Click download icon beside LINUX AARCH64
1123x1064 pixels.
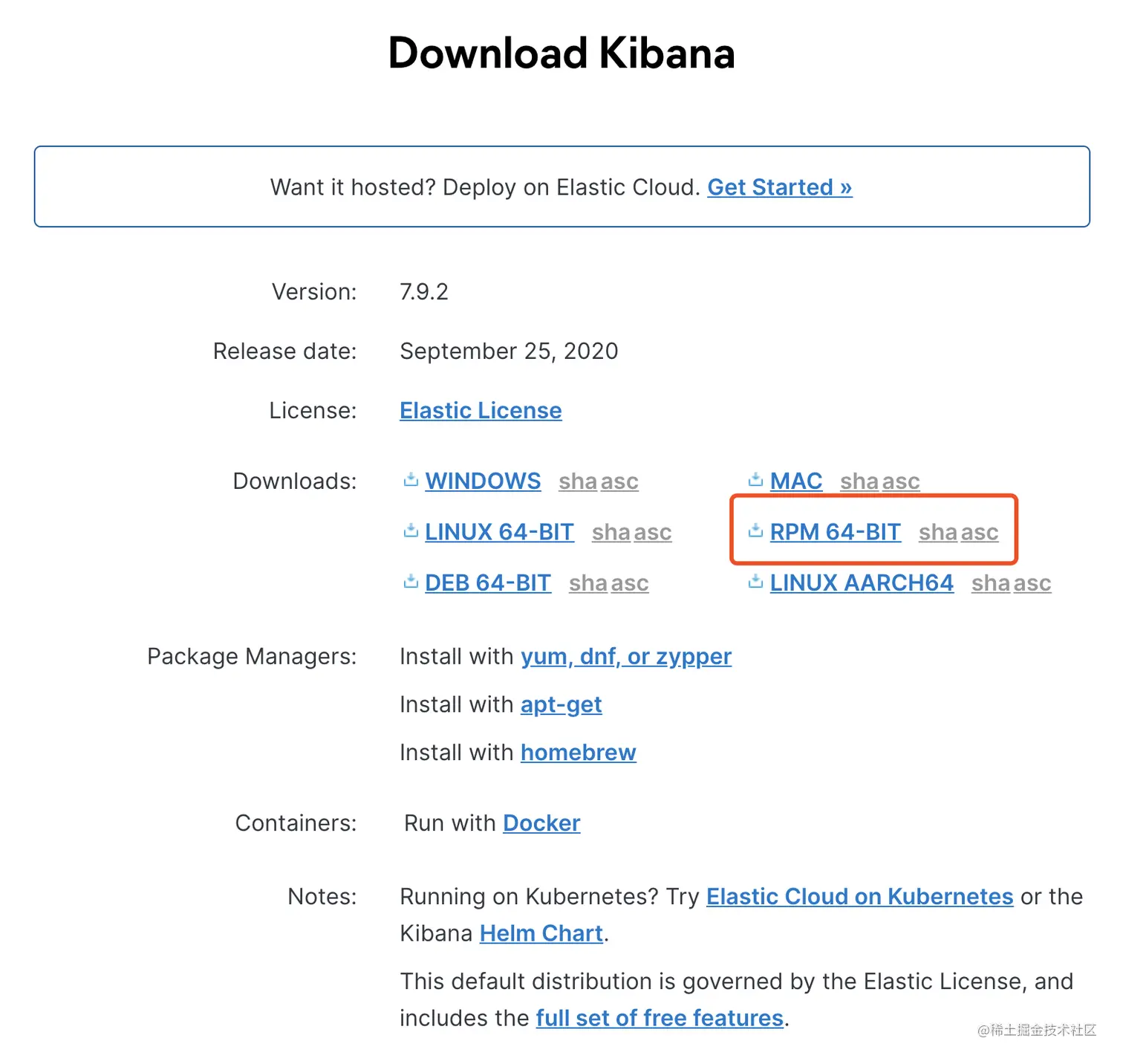tap(755, 583)
